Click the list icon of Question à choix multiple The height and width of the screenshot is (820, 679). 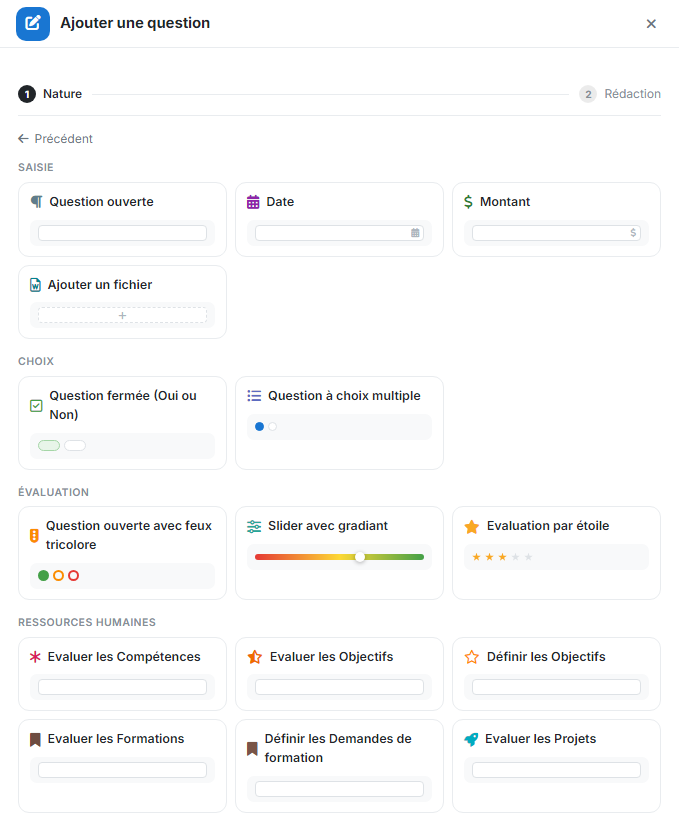(x=254, y=396)
